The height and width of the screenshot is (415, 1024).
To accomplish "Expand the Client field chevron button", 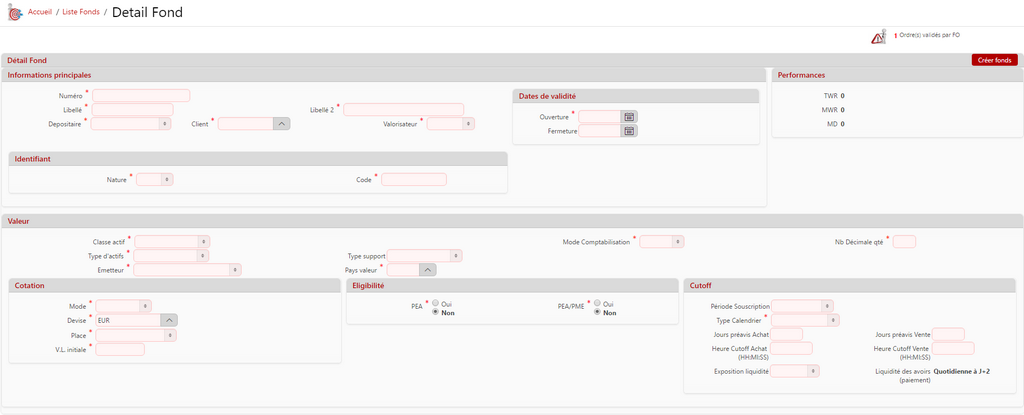I will coord(281,124).
